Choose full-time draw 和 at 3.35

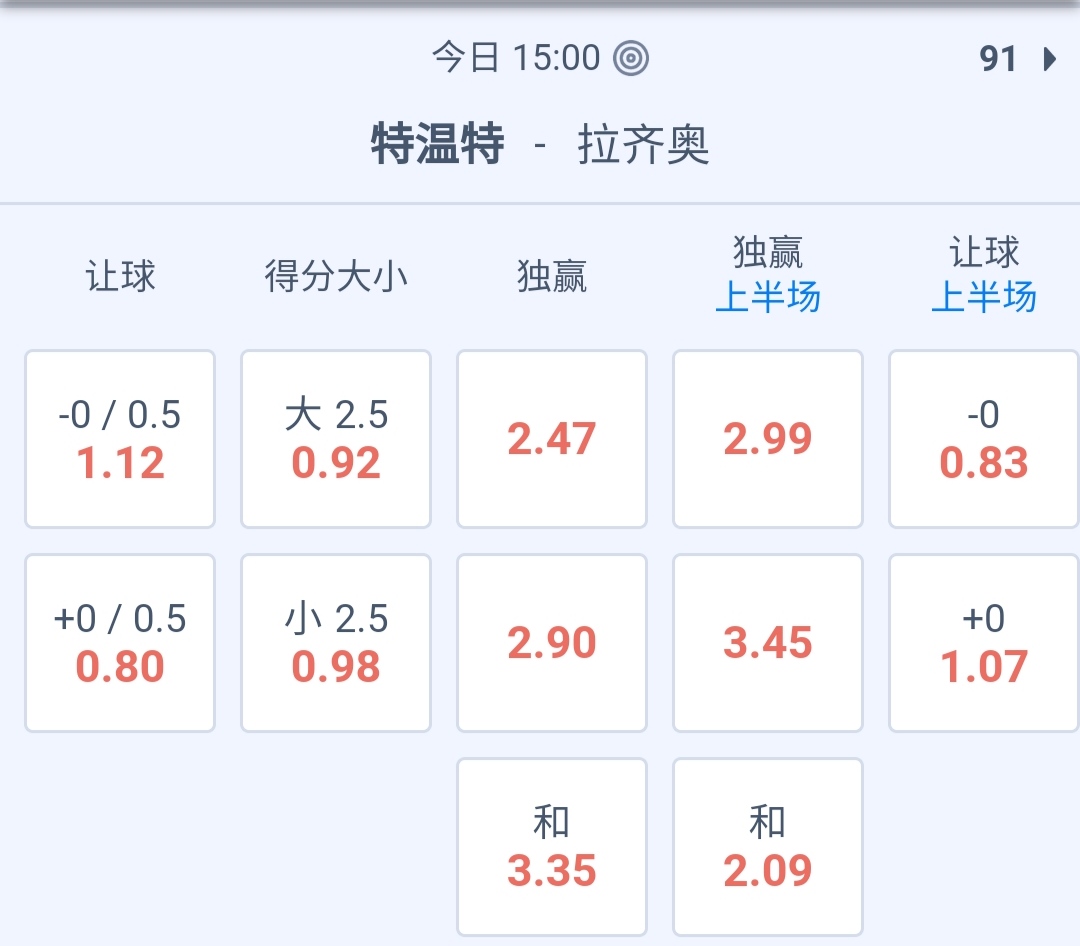pyautogui.click(x=552, y=847)
